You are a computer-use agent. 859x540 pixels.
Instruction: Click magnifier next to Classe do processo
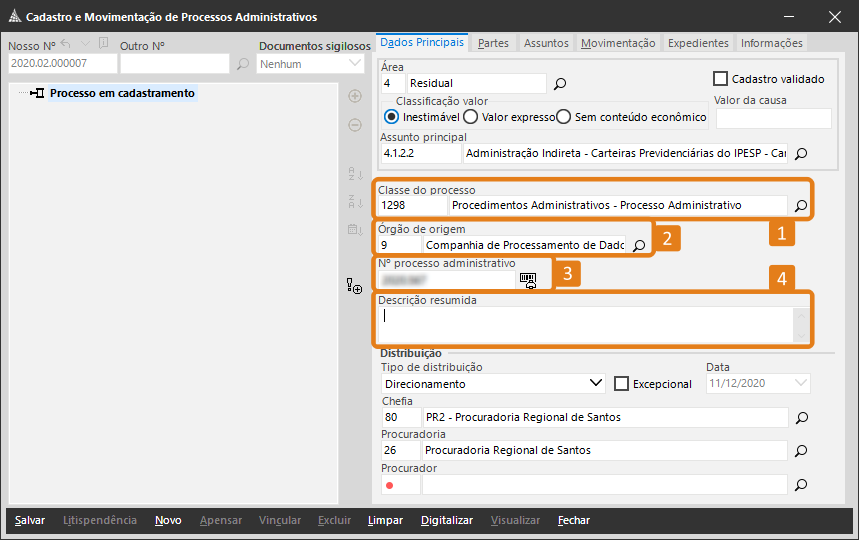[800, 205]
